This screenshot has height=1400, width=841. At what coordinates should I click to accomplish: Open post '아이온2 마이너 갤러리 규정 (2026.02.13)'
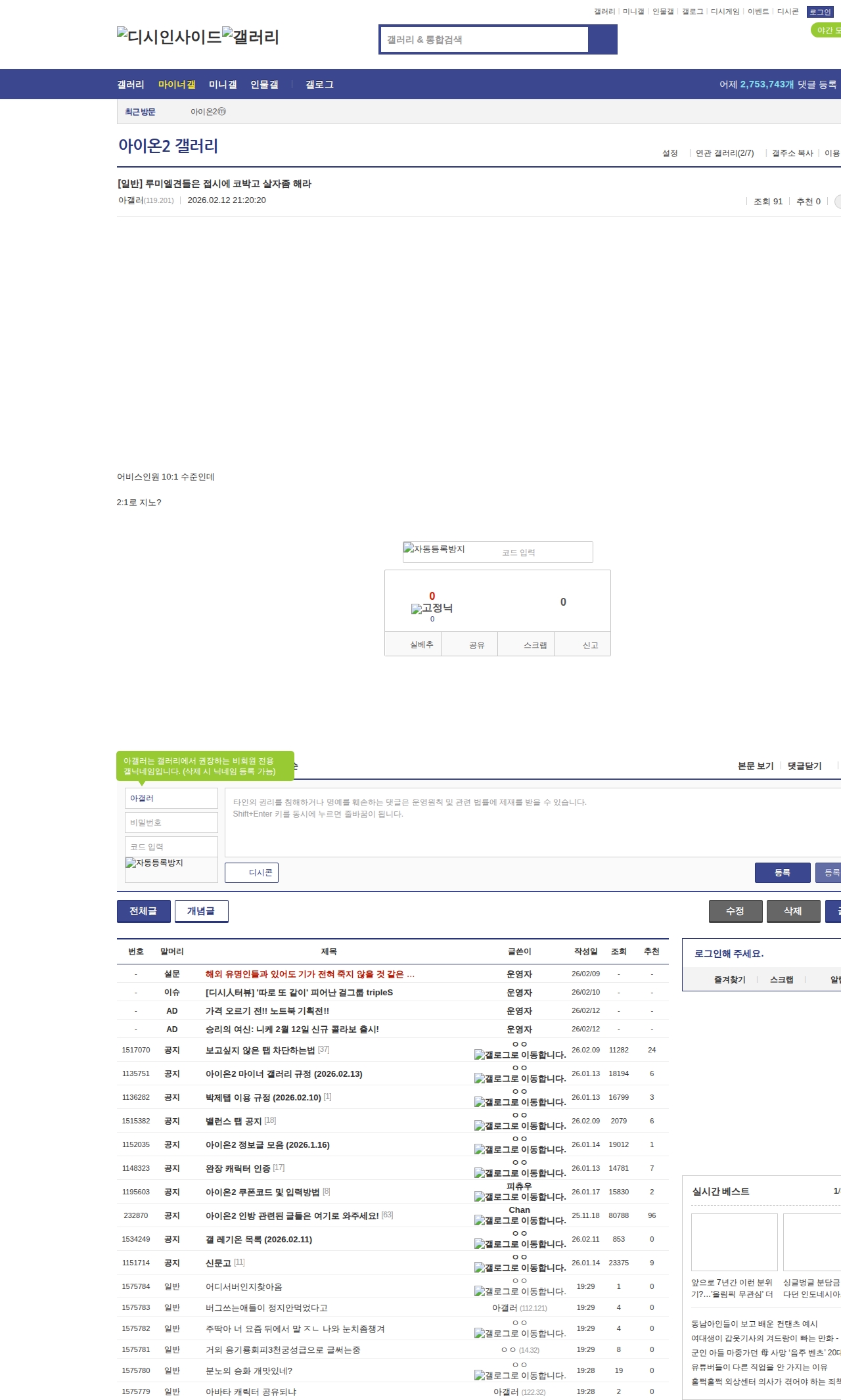click(x=284, y=1073)
